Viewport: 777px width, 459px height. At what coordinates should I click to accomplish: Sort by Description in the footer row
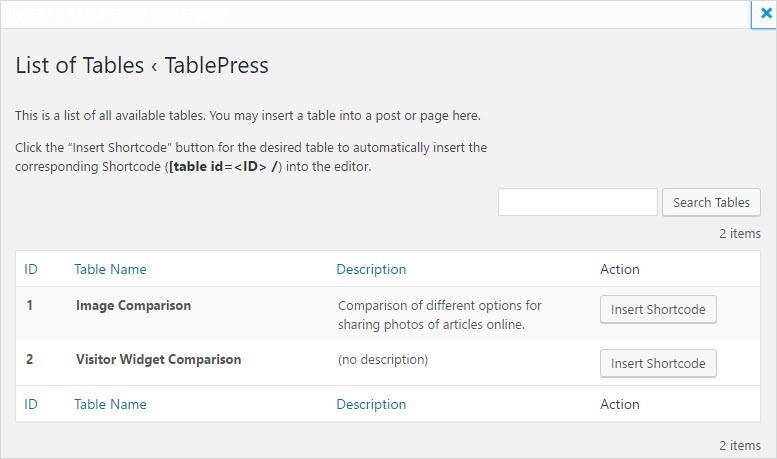click(371, 404)
